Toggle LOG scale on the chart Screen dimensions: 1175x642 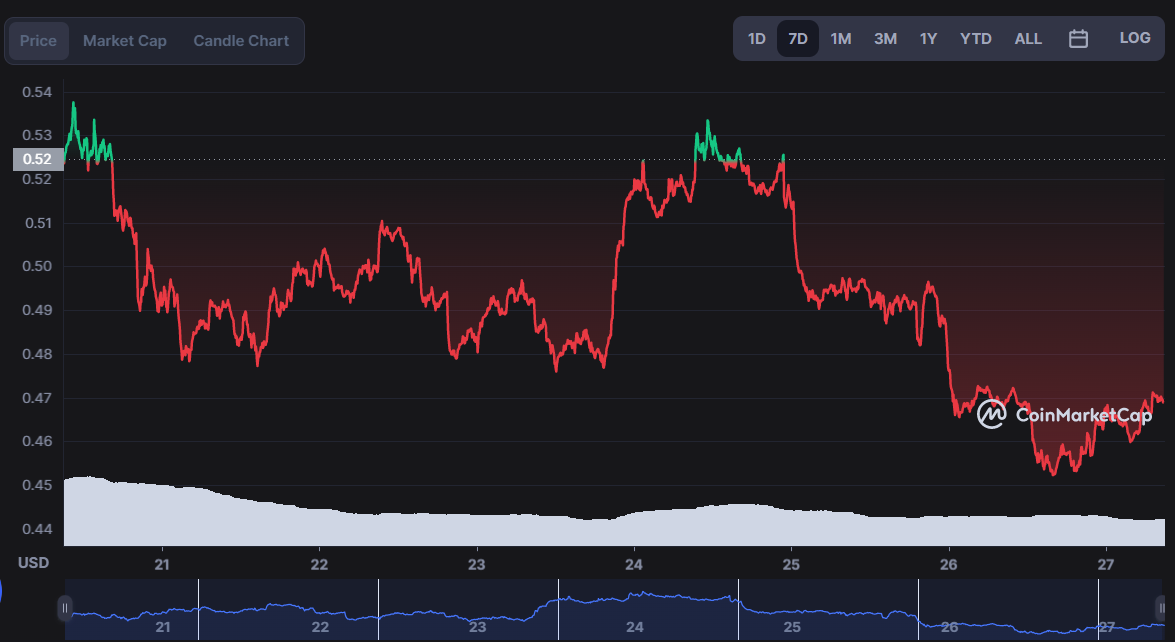[1135, 38]
